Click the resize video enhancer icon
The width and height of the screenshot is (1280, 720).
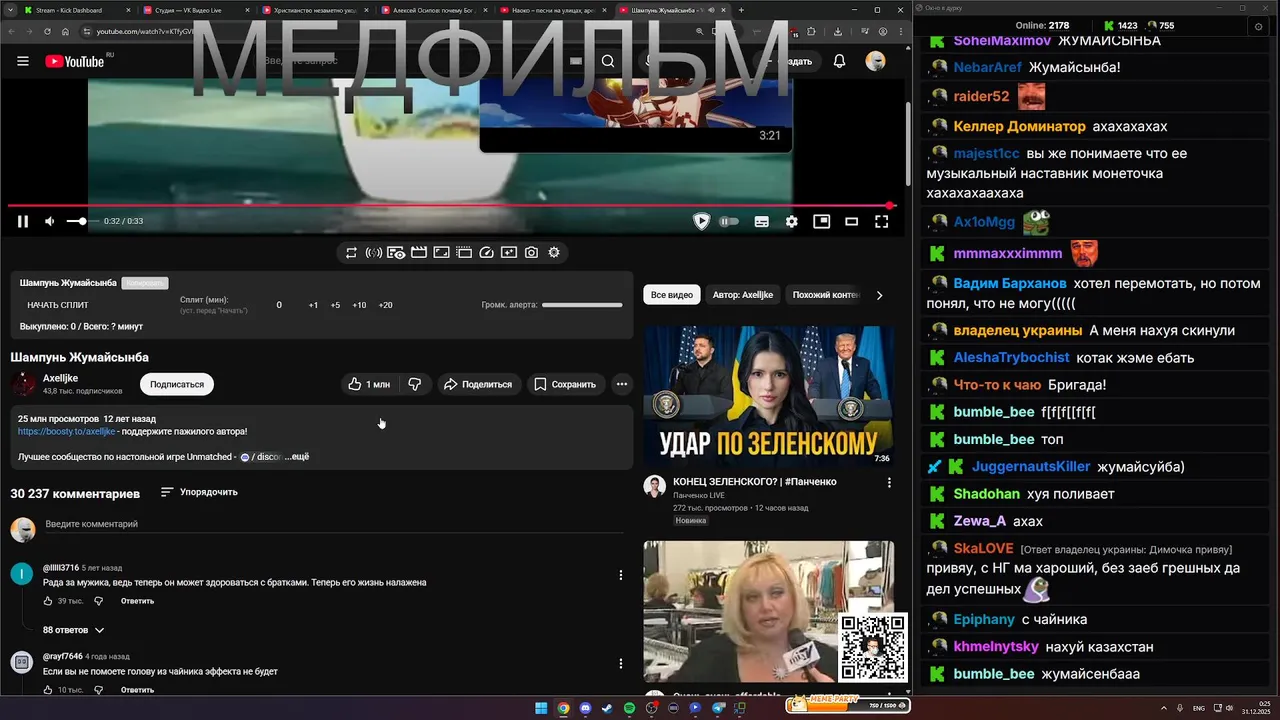click(441, 253)
